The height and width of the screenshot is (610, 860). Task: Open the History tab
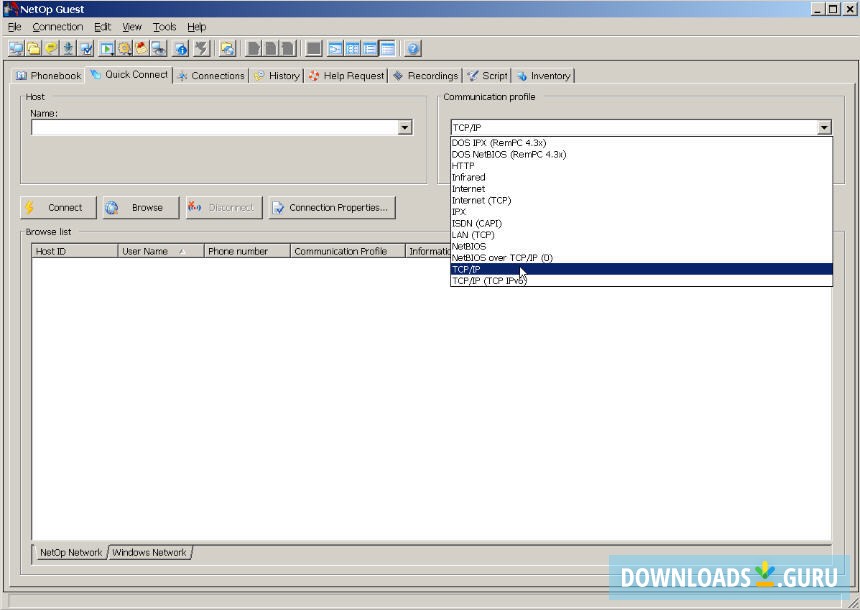pyautogui.click(x=277, y=76)
